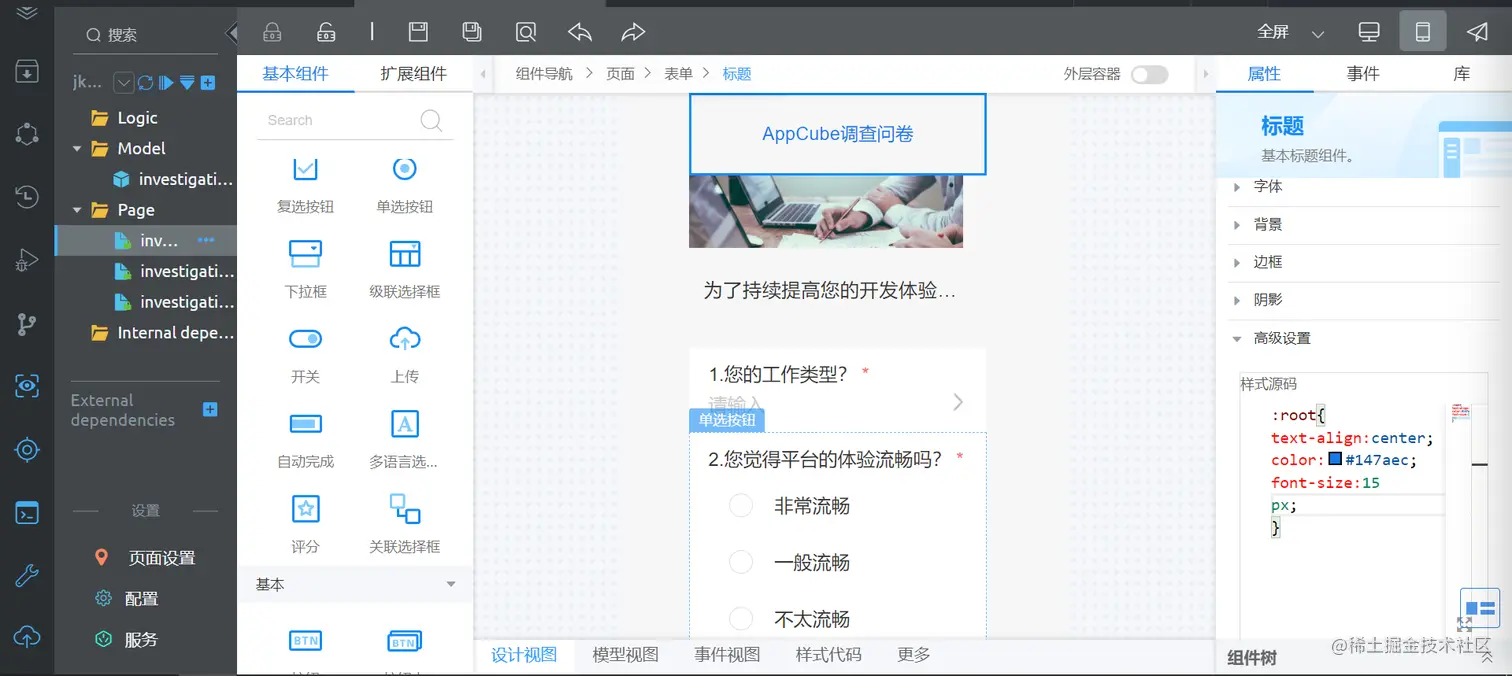Click the #147aec color swatch in style code
Screen dimensions: 1512x676
[x=1335, y=460]
